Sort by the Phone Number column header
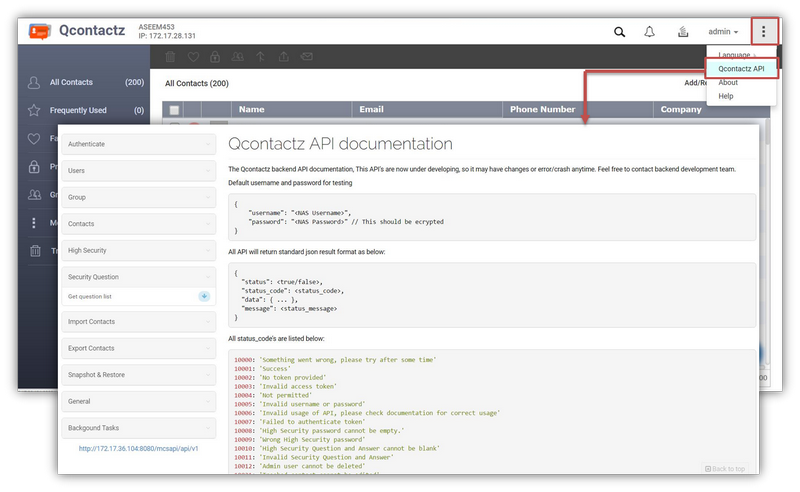Screen dimensions: 800x492 tap(578, 109)
